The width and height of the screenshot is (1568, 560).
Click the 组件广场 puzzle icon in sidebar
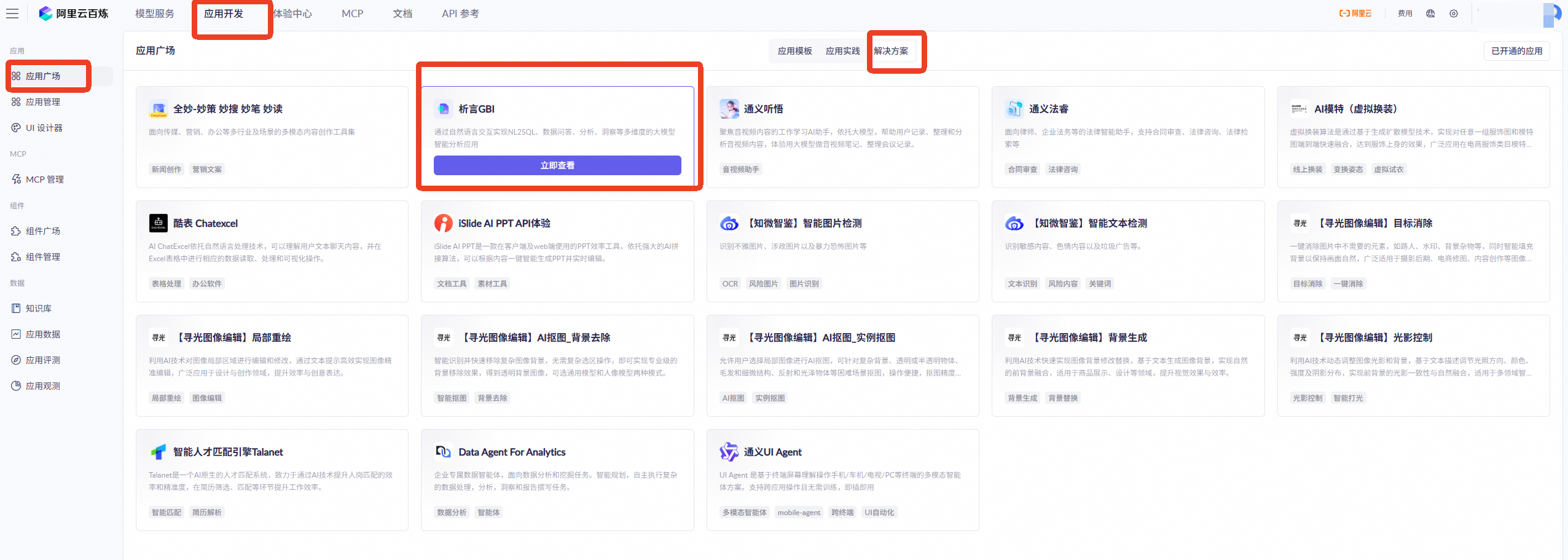(x=16, y=231)
